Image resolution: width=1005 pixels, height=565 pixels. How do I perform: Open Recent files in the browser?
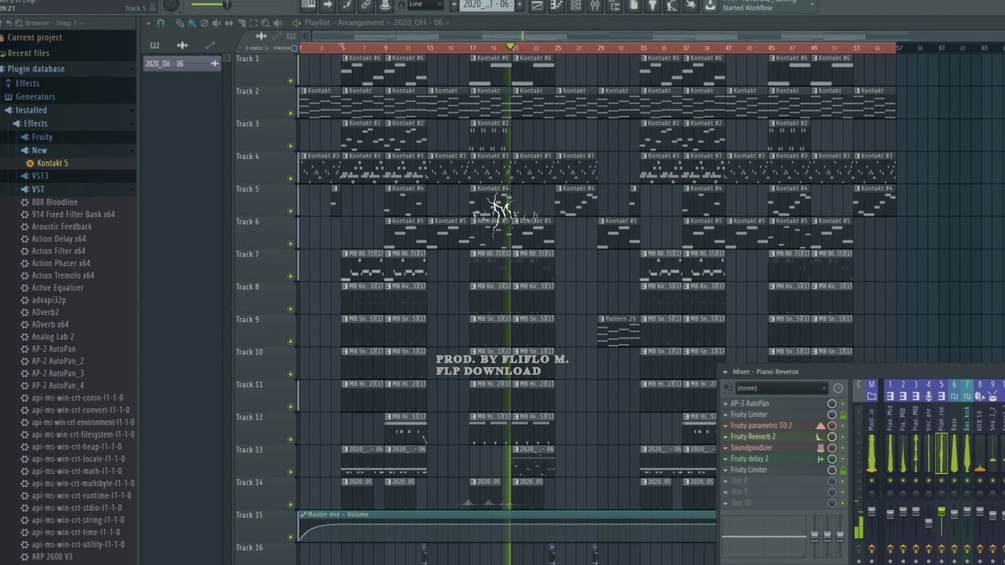click(x=28, y=53)
